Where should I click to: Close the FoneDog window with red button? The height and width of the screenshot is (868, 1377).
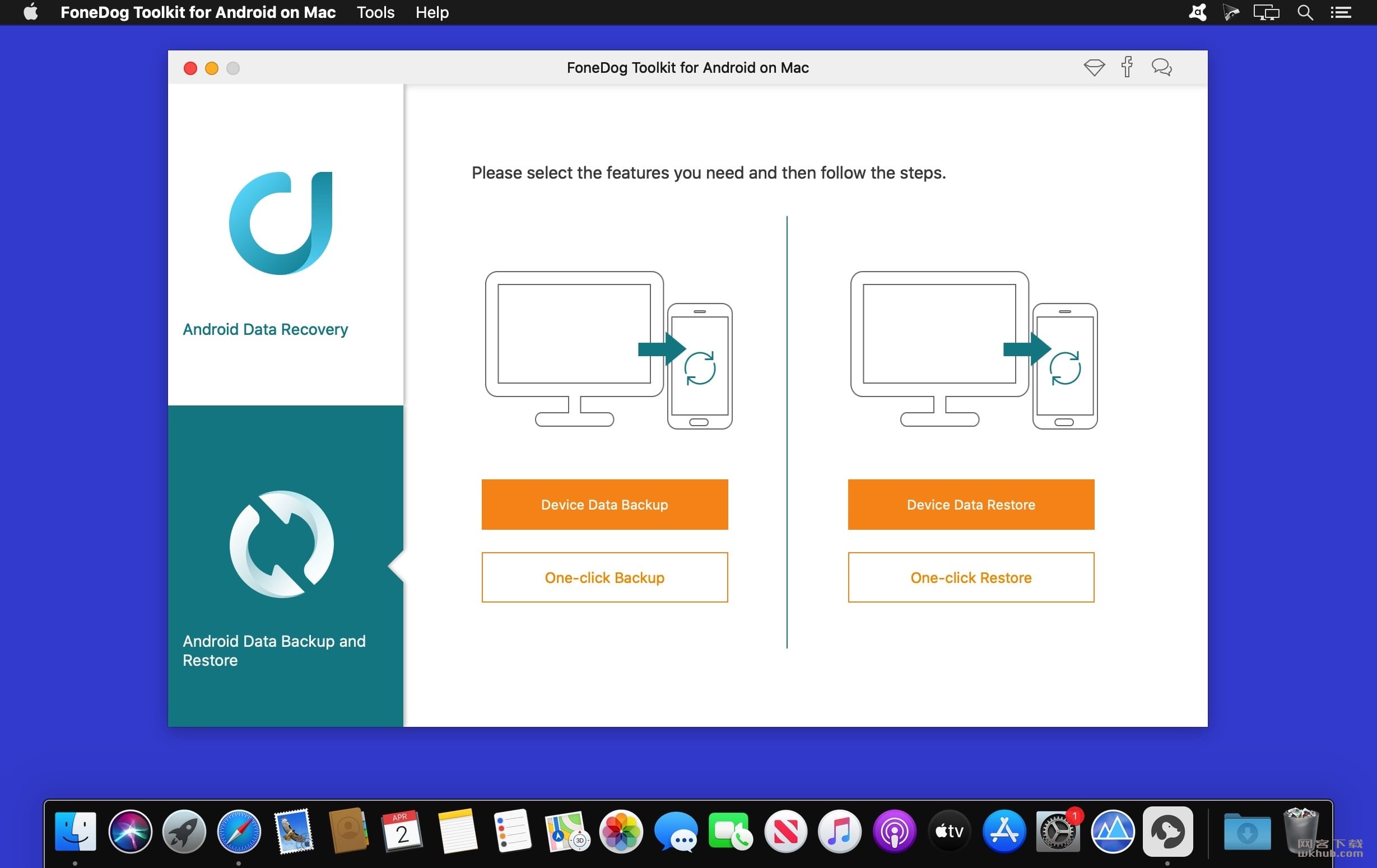click(x=190, y=68)
